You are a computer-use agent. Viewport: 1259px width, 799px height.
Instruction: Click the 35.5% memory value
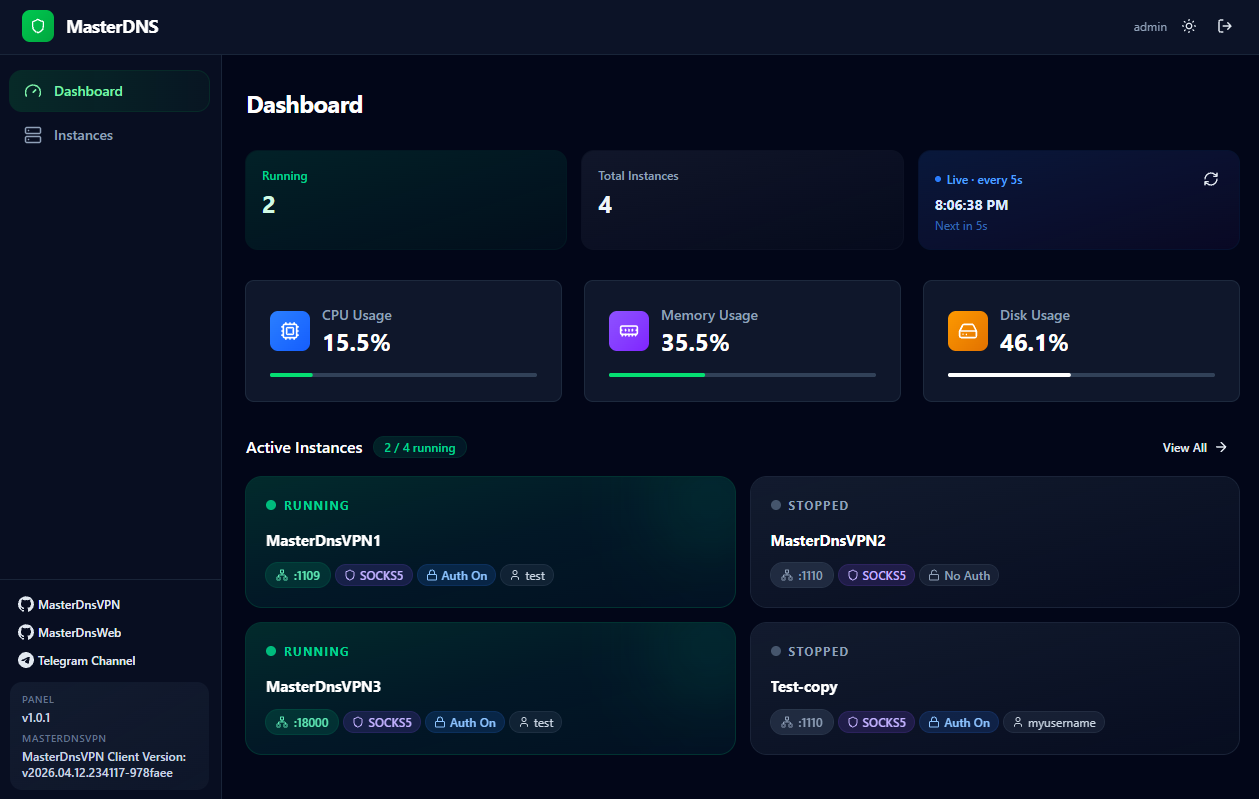695,343
